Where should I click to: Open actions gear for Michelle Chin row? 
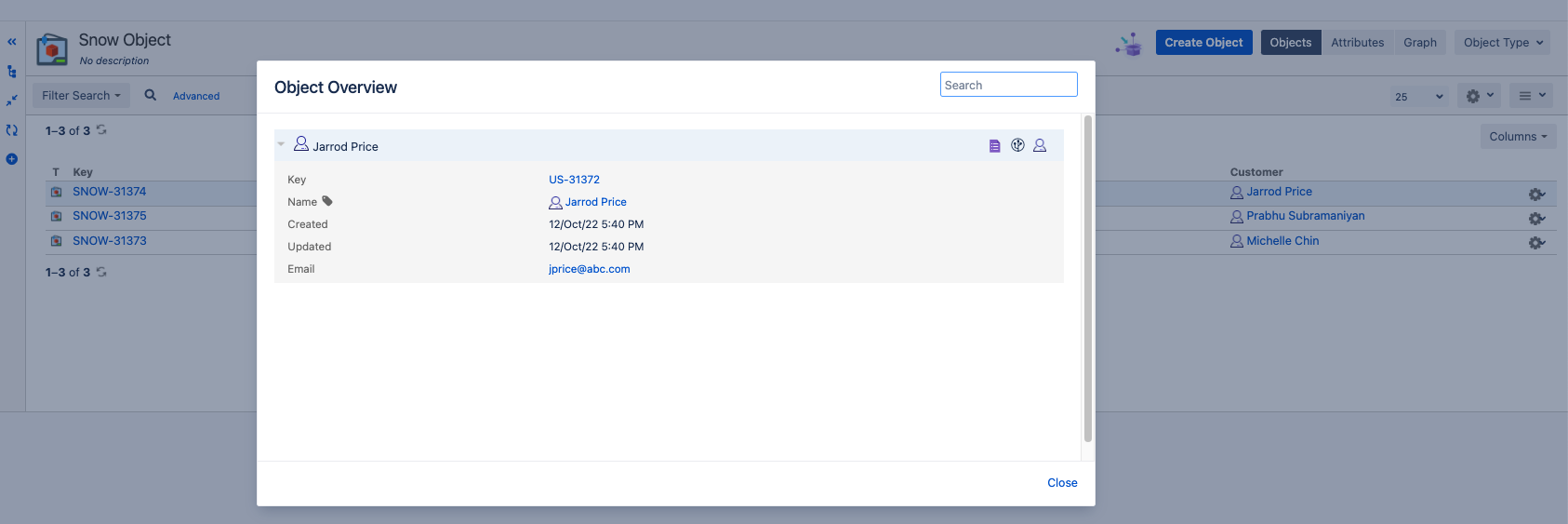1536,243
